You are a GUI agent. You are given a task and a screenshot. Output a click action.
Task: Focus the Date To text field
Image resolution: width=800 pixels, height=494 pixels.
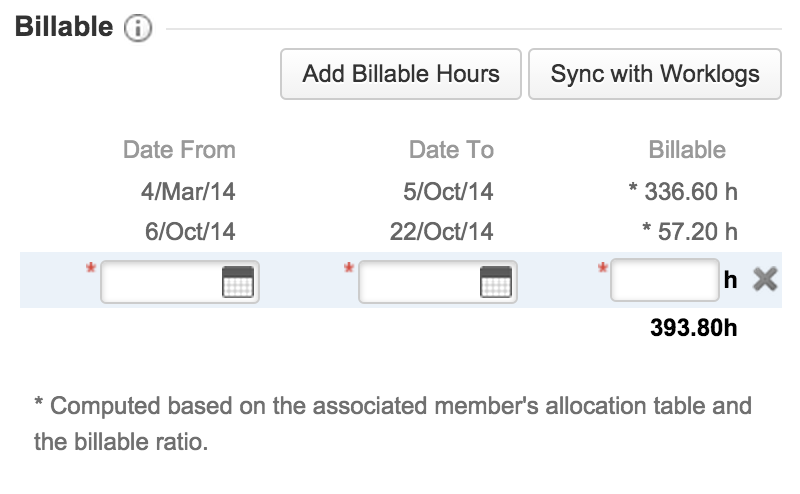click(420, 283)
